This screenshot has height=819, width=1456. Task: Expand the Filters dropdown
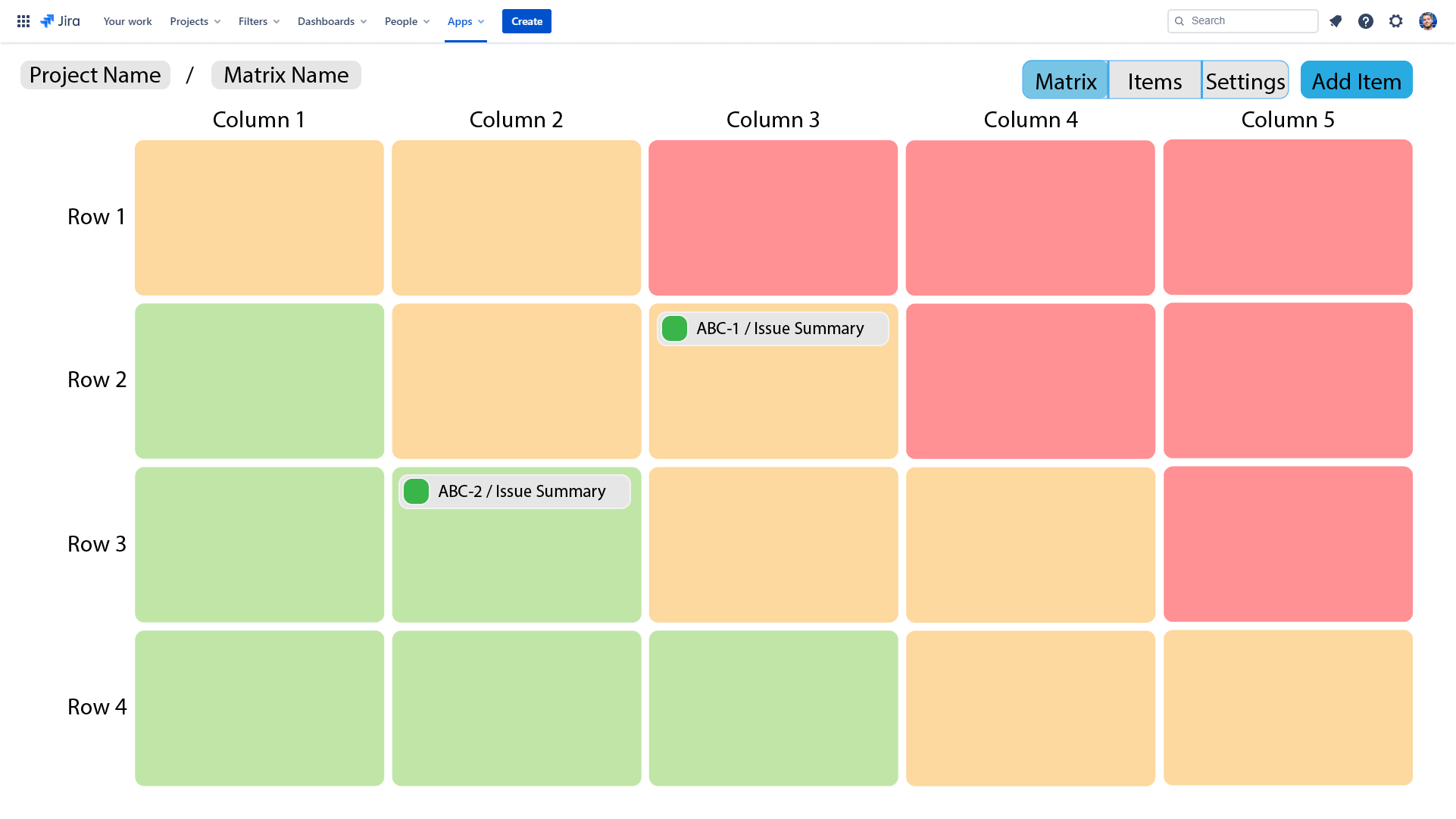coord(258,21)
